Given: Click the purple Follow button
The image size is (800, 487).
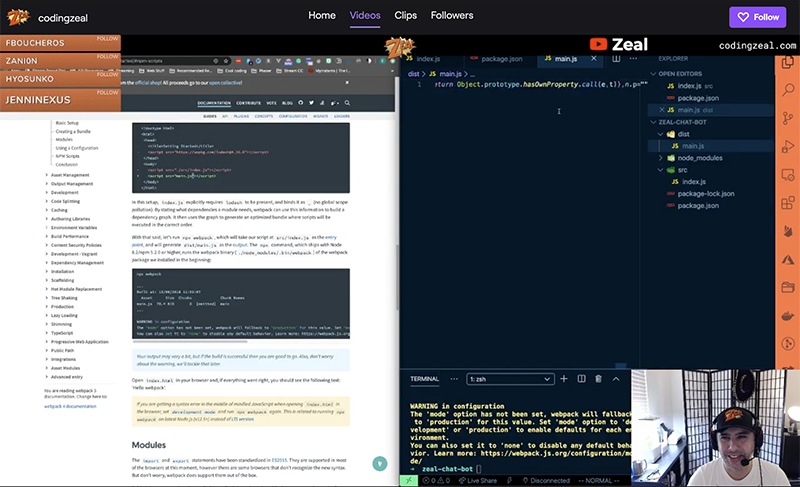Looking at the screenshot, I should [758, 17].
